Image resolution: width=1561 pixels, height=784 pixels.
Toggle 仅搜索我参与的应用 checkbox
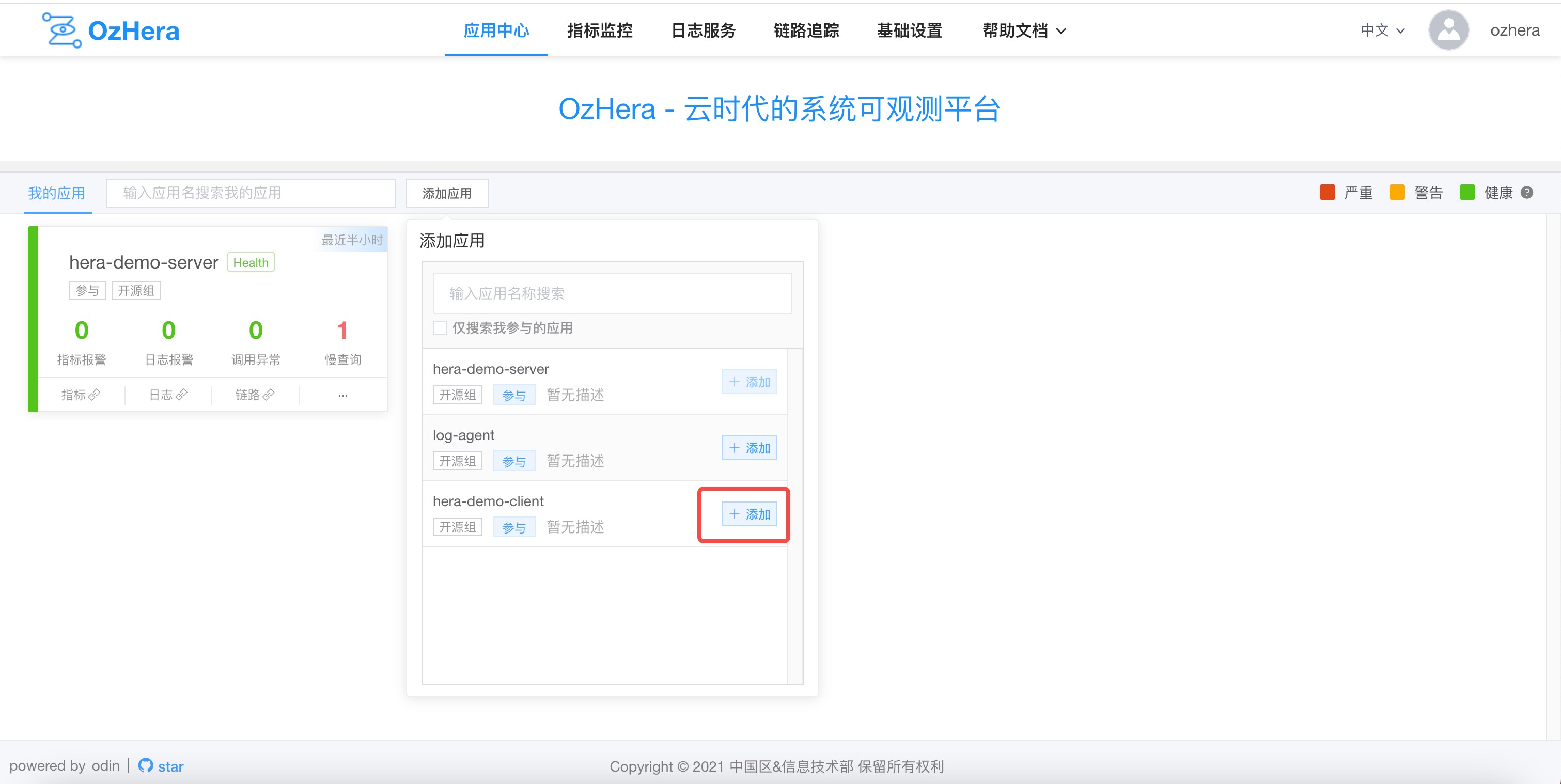pyautogui.click(x=440, y=328)
